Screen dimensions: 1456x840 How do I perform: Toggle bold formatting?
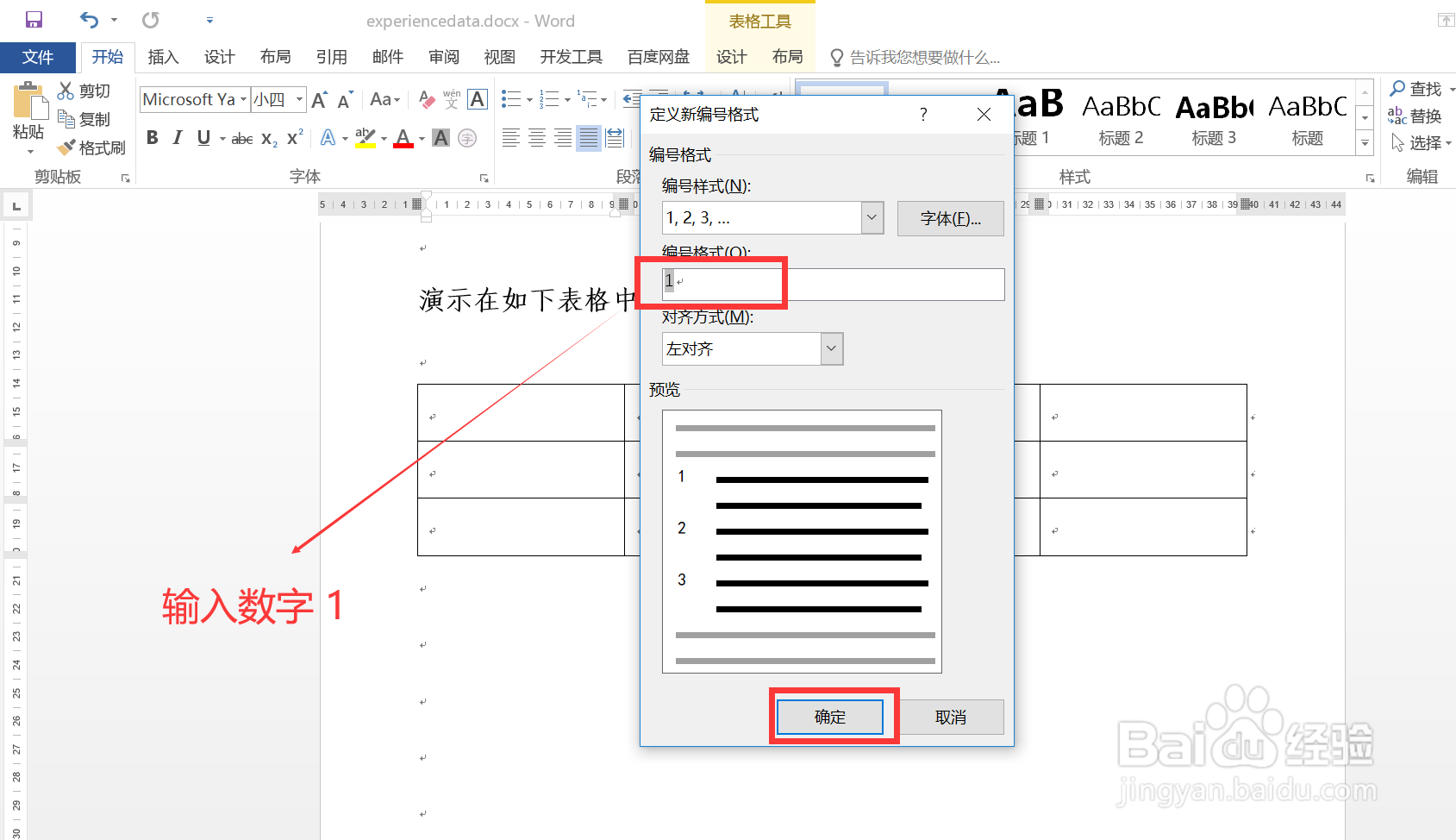pyautogui.click(x=153, y=138)
